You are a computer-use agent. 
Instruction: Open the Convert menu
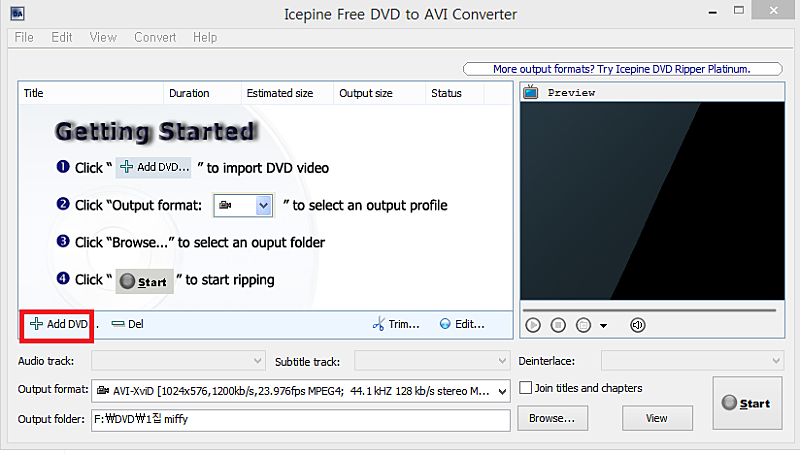pyautogui.click(x=155, y=37)
